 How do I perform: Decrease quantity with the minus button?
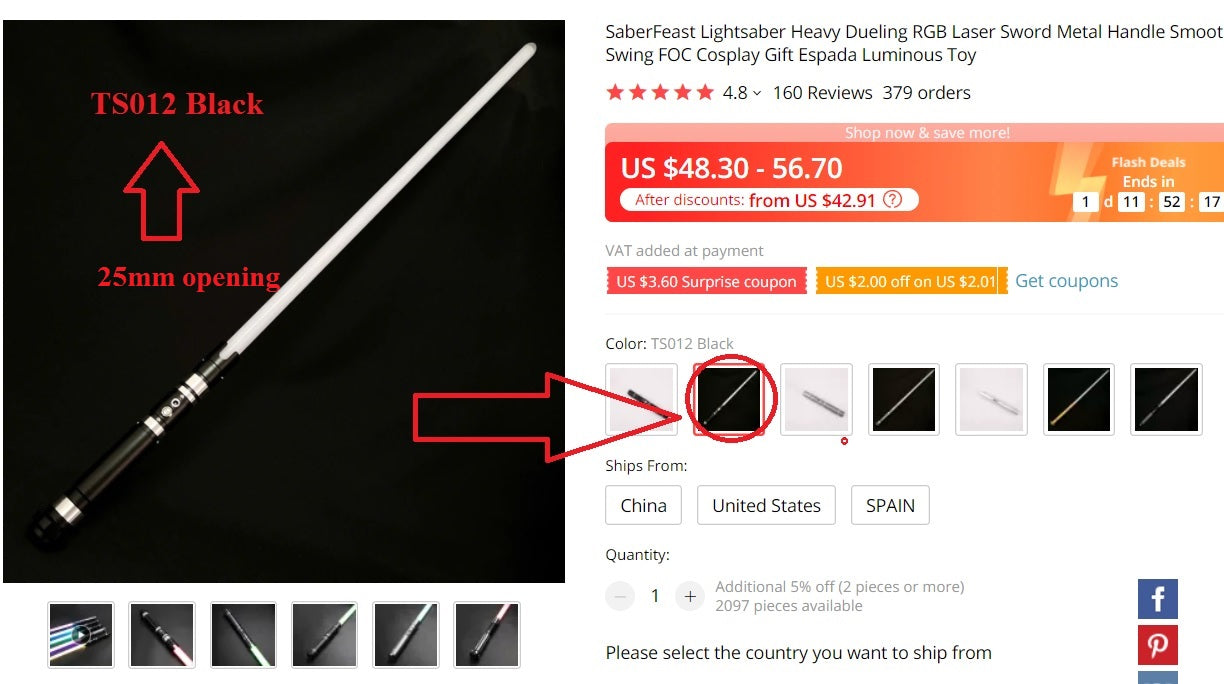tap(620, 596)
